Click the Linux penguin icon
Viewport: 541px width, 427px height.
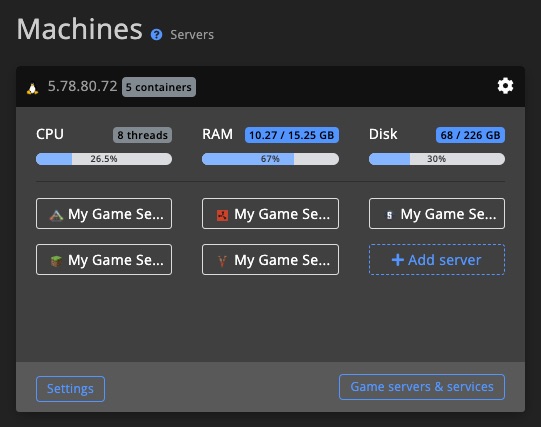click(x=32, y=89)
